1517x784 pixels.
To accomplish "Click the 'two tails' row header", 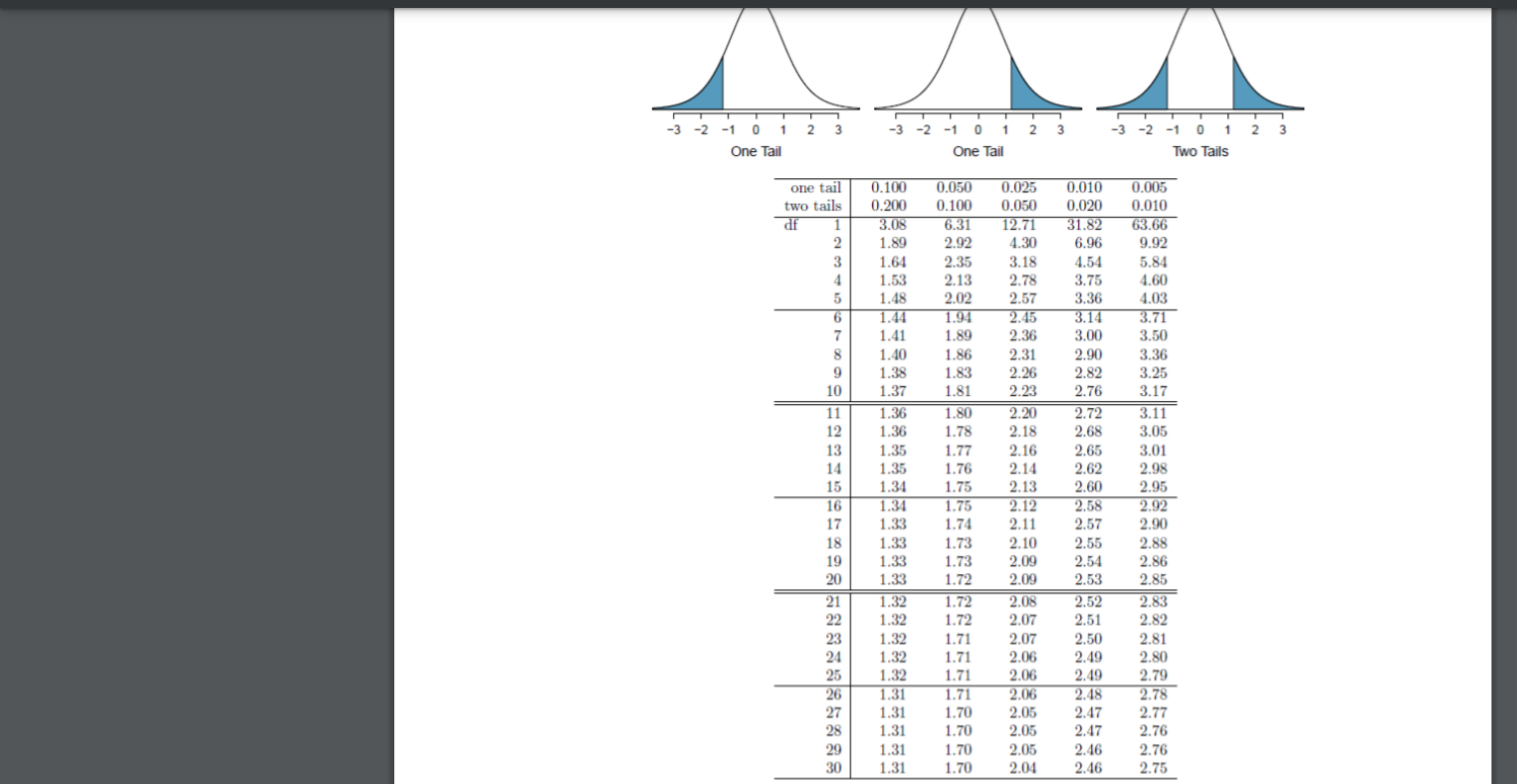I will [x=812, y=206].
